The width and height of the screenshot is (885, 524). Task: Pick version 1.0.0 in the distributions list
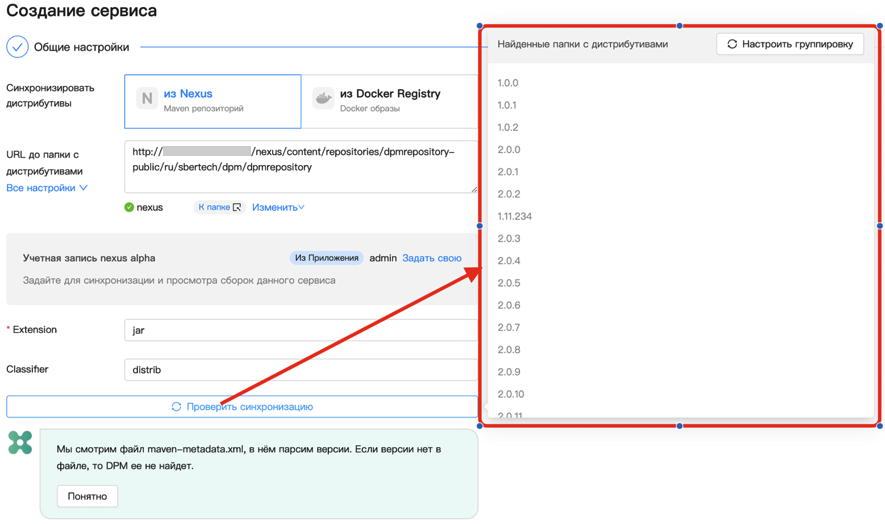pos(508,83)
